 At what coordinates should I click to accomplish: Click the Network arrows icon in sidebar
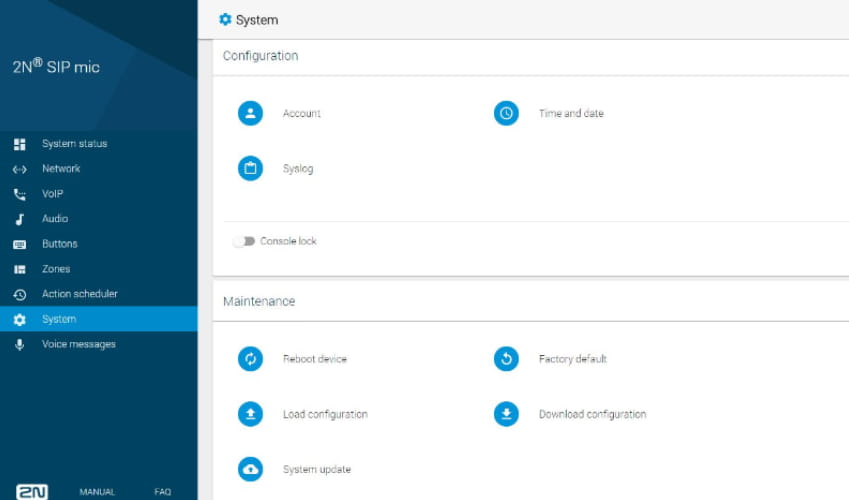click(x=19, y=169)
